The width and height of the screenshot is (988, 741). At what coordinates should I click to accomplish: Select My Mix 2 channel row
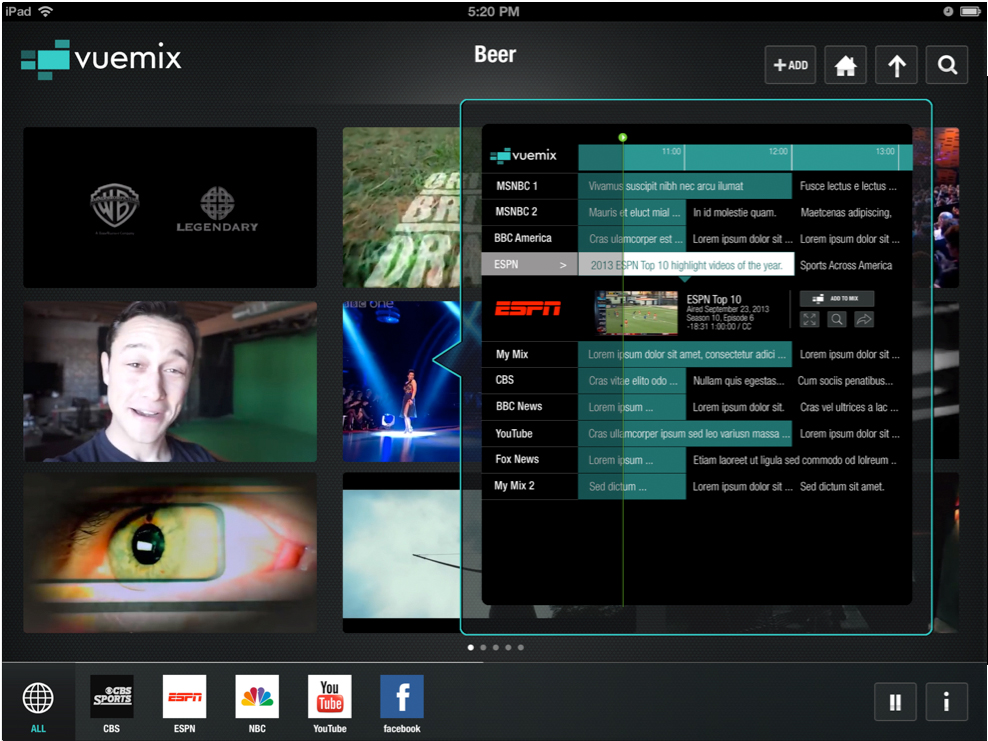coord(529,486)
